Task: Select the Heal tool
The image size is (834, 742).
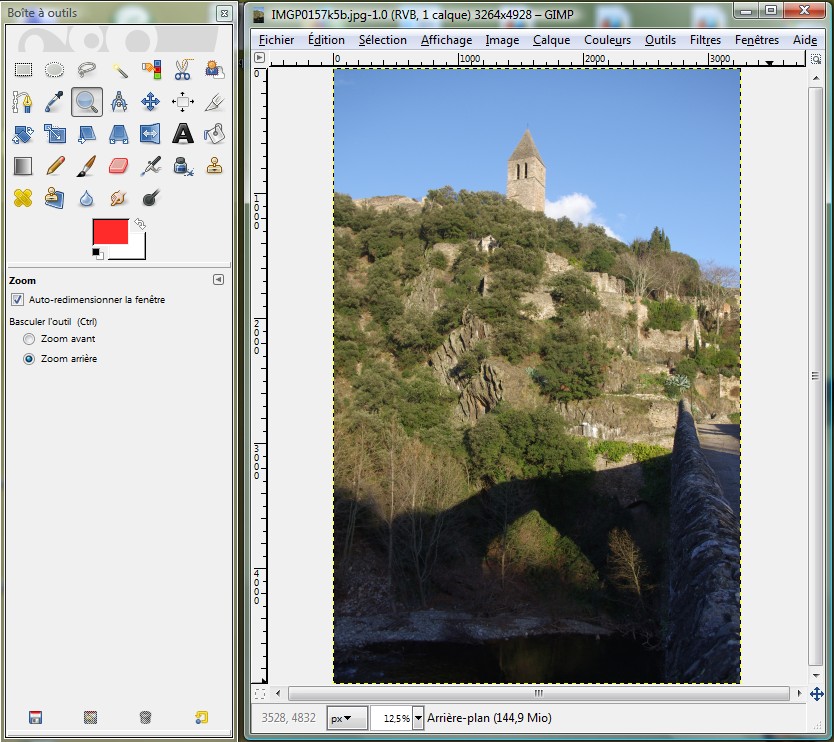Action: tap(23, 198)
